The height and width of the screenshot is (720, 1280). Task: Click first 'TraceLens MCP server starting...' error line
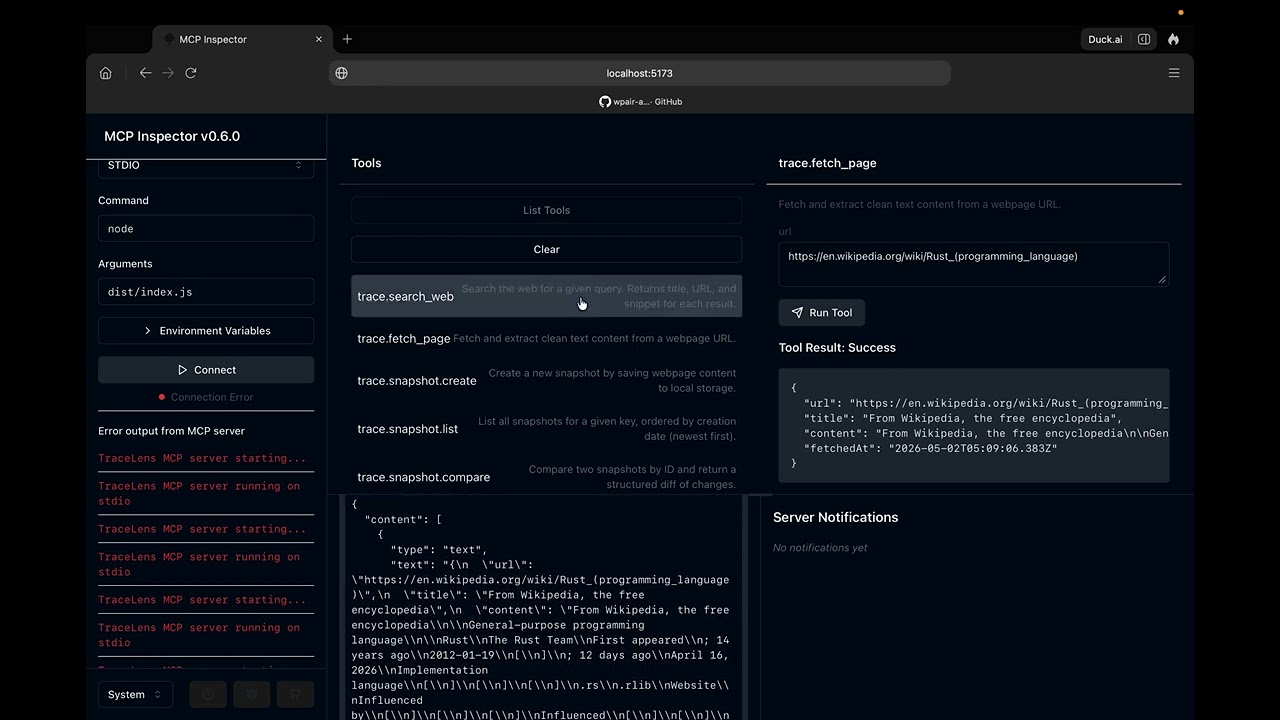202,458
